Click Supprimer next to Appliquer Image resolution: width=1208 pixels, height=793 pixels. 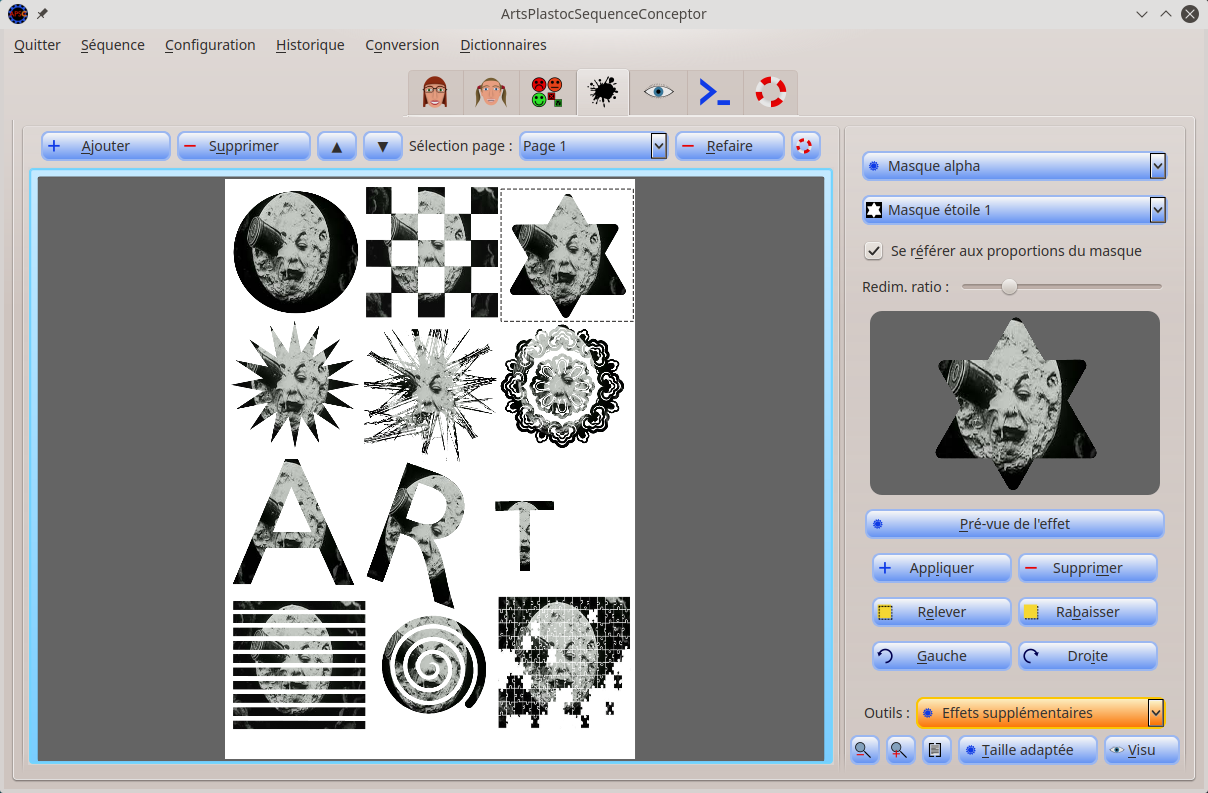[1088, 568]
